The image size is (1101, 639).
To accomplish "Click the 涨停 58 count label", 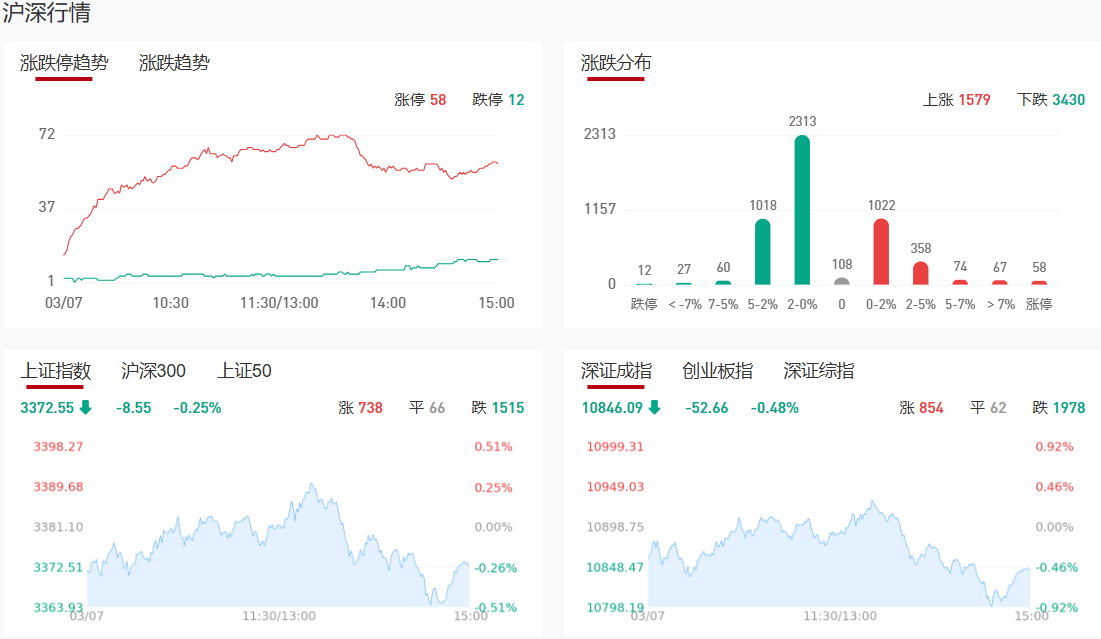I will tap(420, 100).
